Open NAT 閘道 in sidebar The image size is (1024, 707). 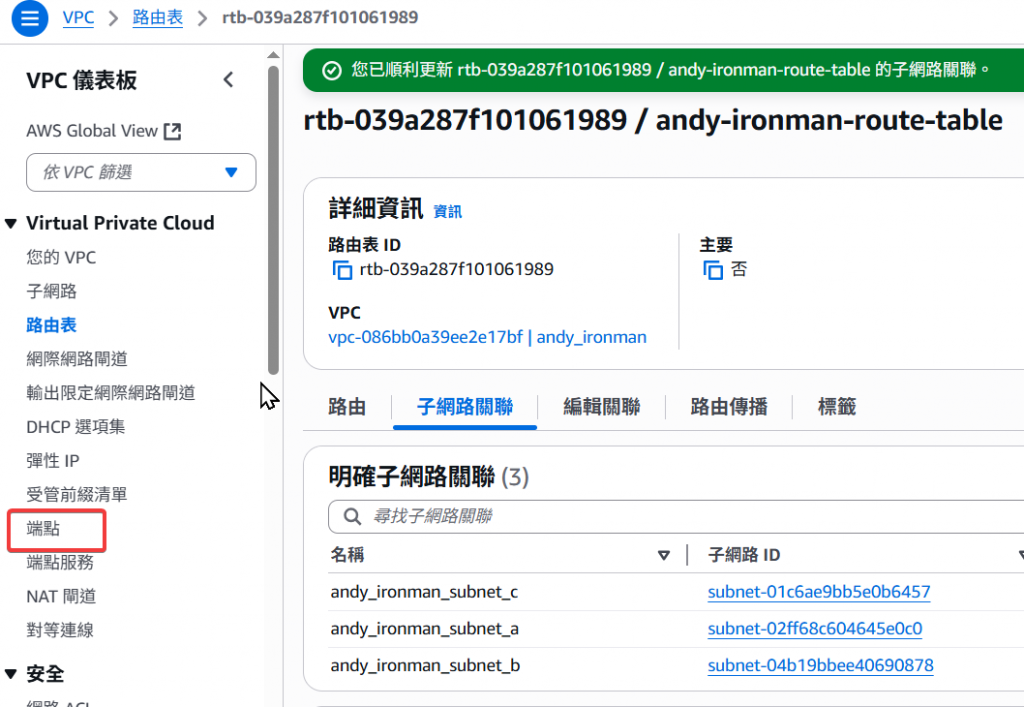[61, 597]
